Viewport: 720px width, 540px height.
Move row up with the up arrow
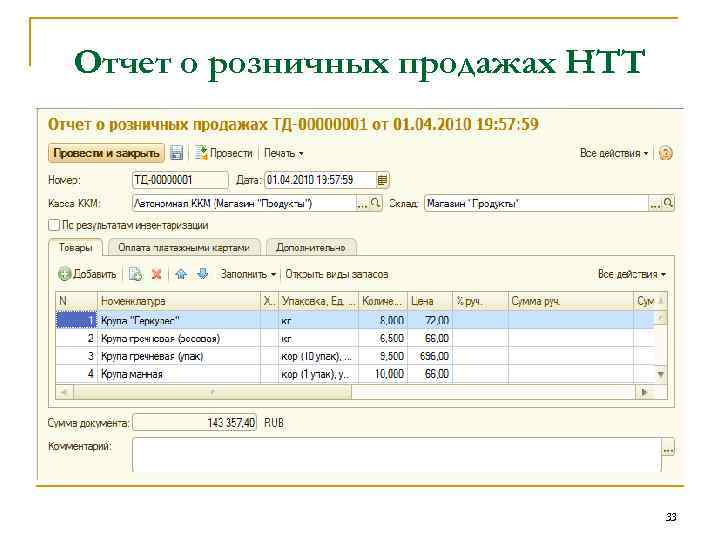[181, 274]
